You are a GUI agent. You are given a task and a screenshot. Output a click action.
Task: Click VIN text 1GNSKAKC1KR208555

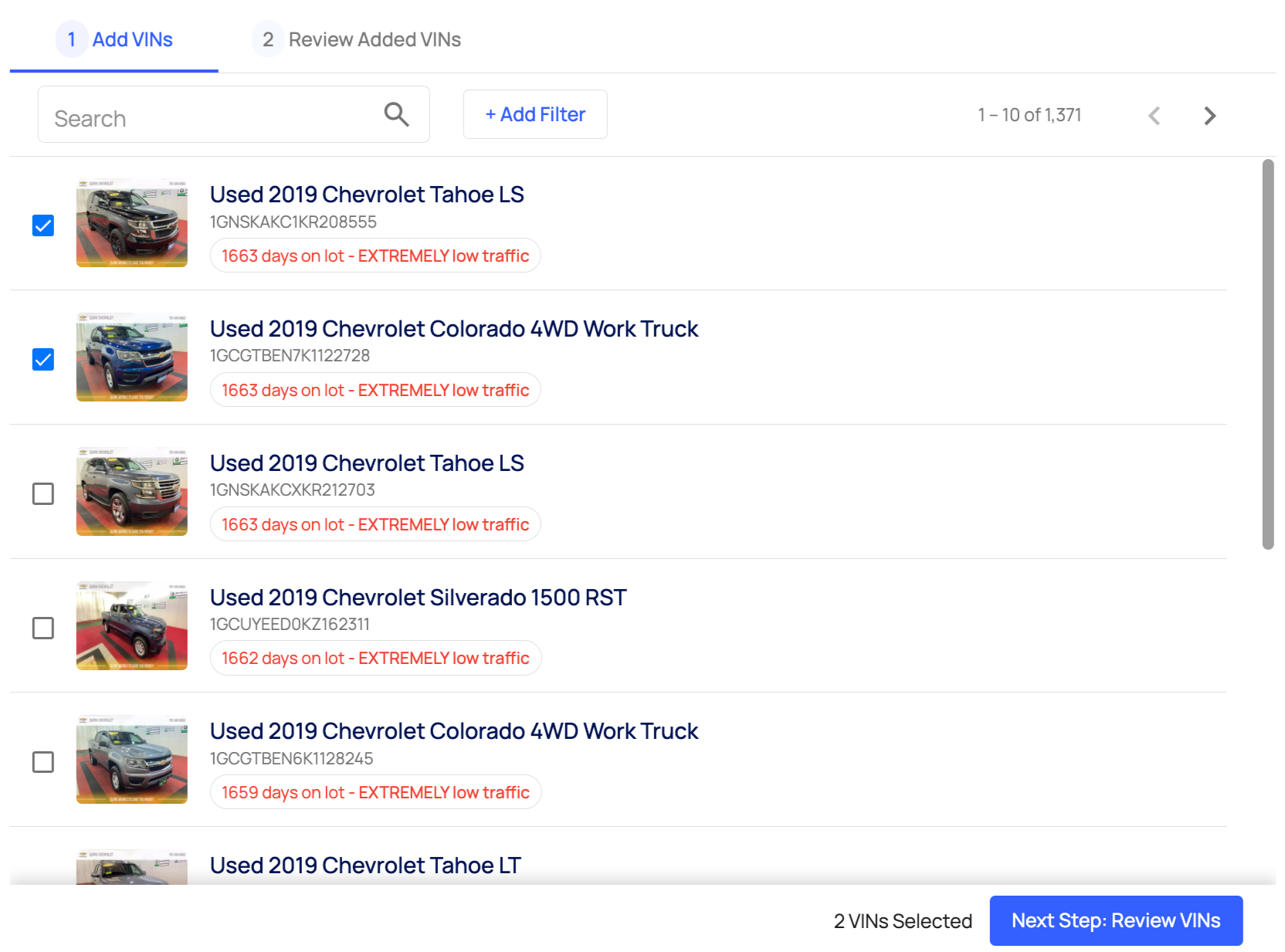tap(293, 222)
